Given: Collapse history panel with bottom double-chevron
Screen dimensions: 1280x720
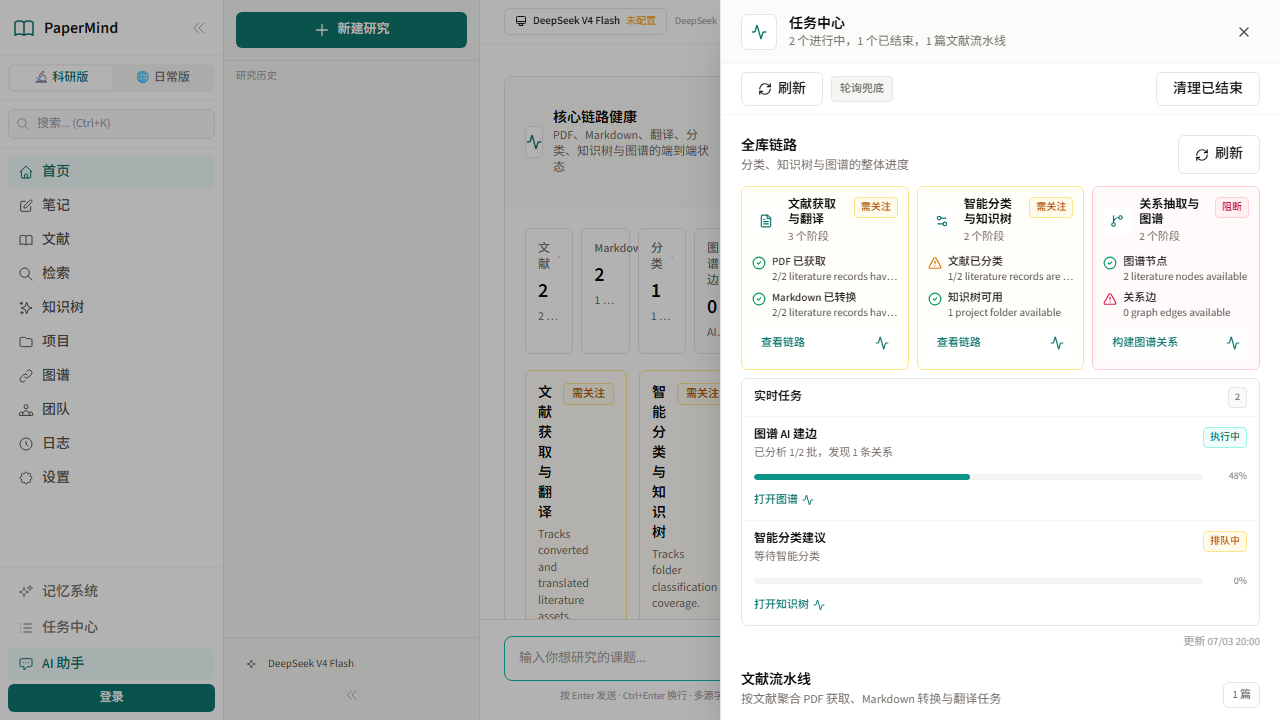Looking at the screenshot, I should pyautogui.click(x=351, y=694).
